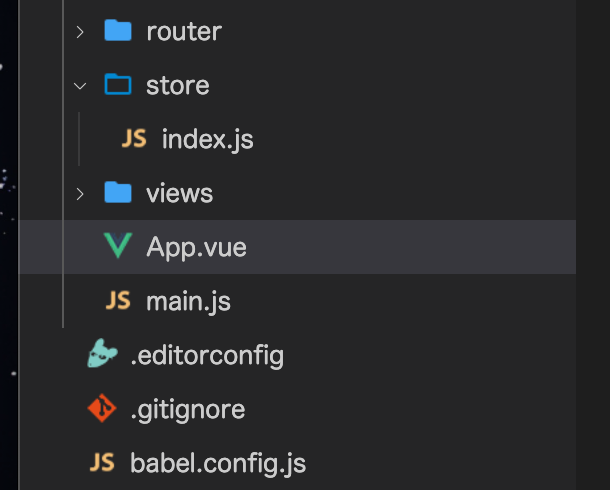The height and width of the screenshot is (490, 610).
Task: Expand the views folder chevron
Action: click(80, 193)
